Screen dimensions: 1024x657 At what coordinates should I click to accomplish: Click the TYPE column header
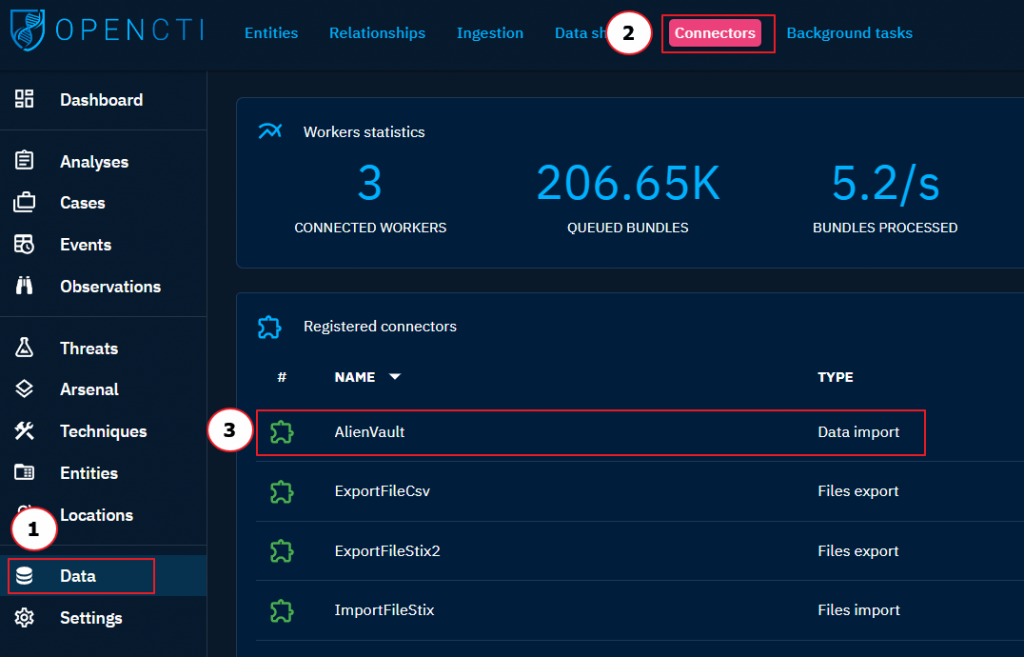[835, 377]
